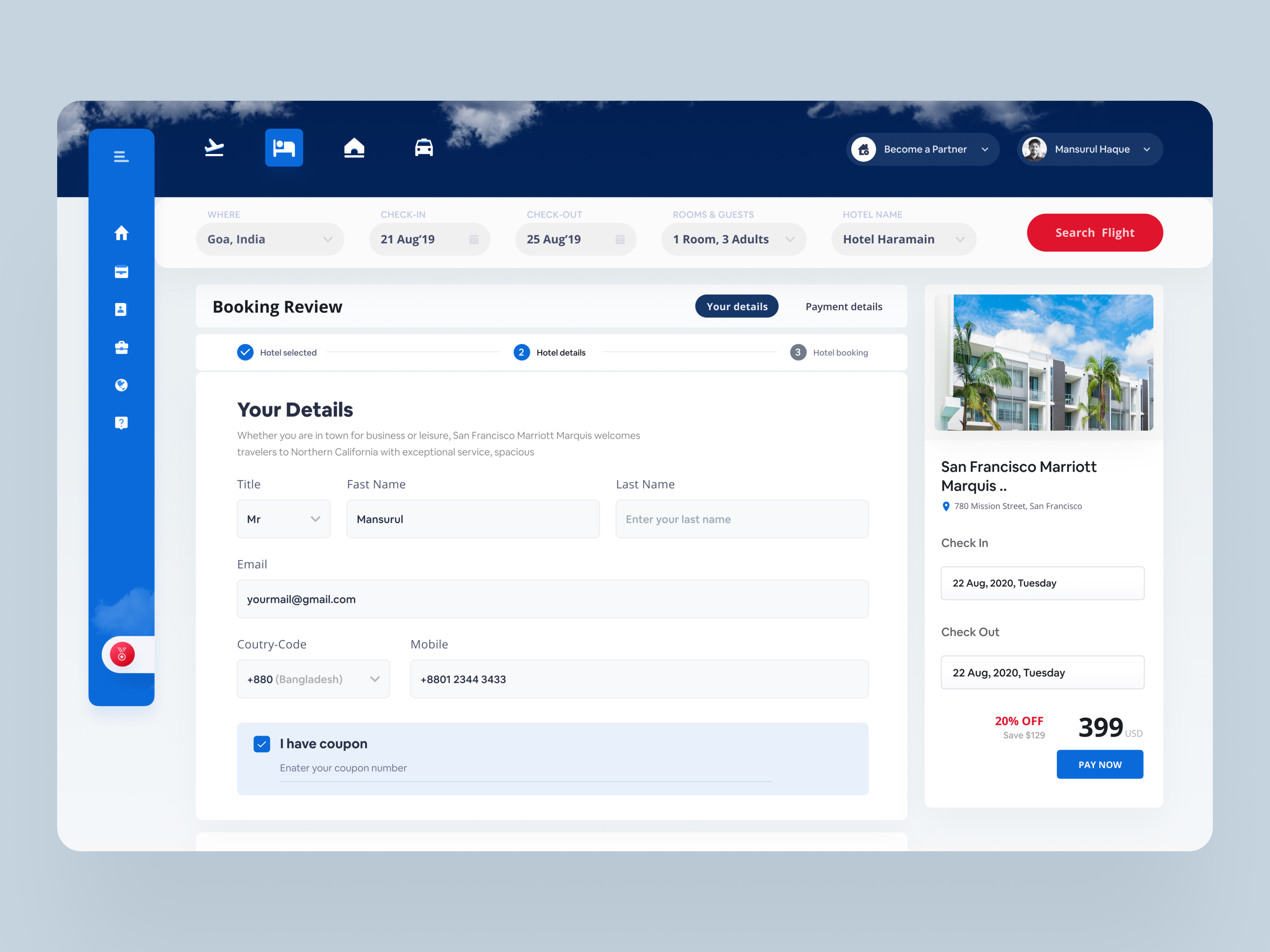Click the Check In date field in hotel card

tap(1042, 583)
